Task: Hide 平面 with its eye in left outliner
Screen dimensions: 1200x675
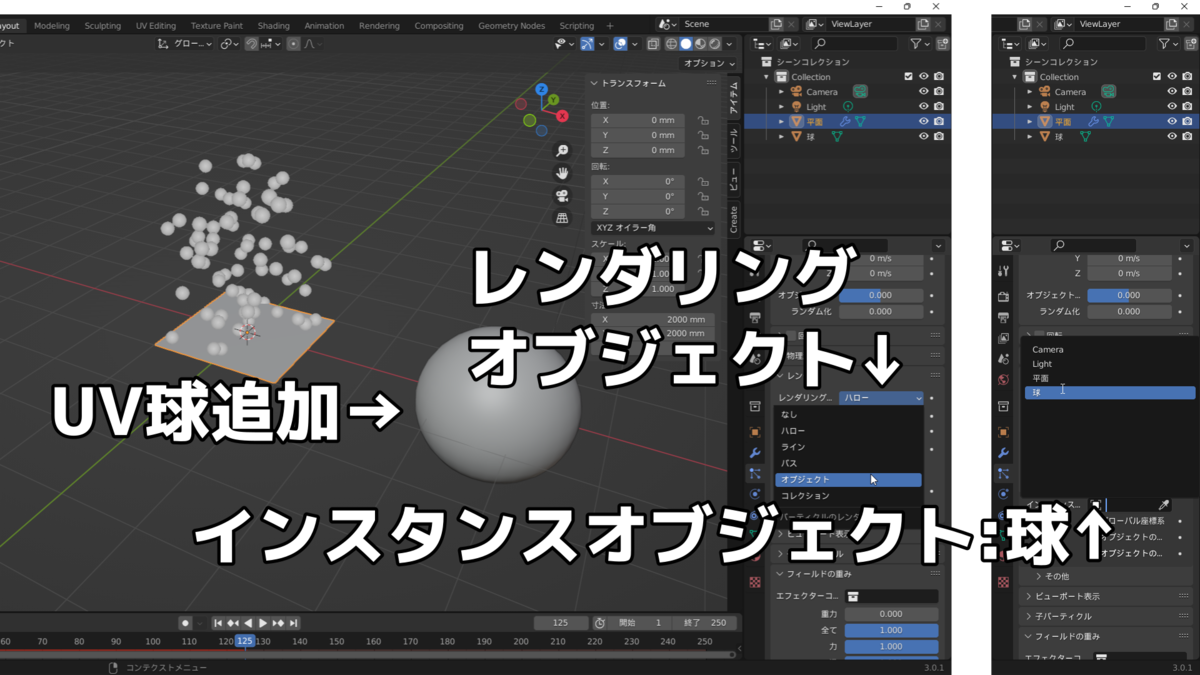Action: [923, 121]
